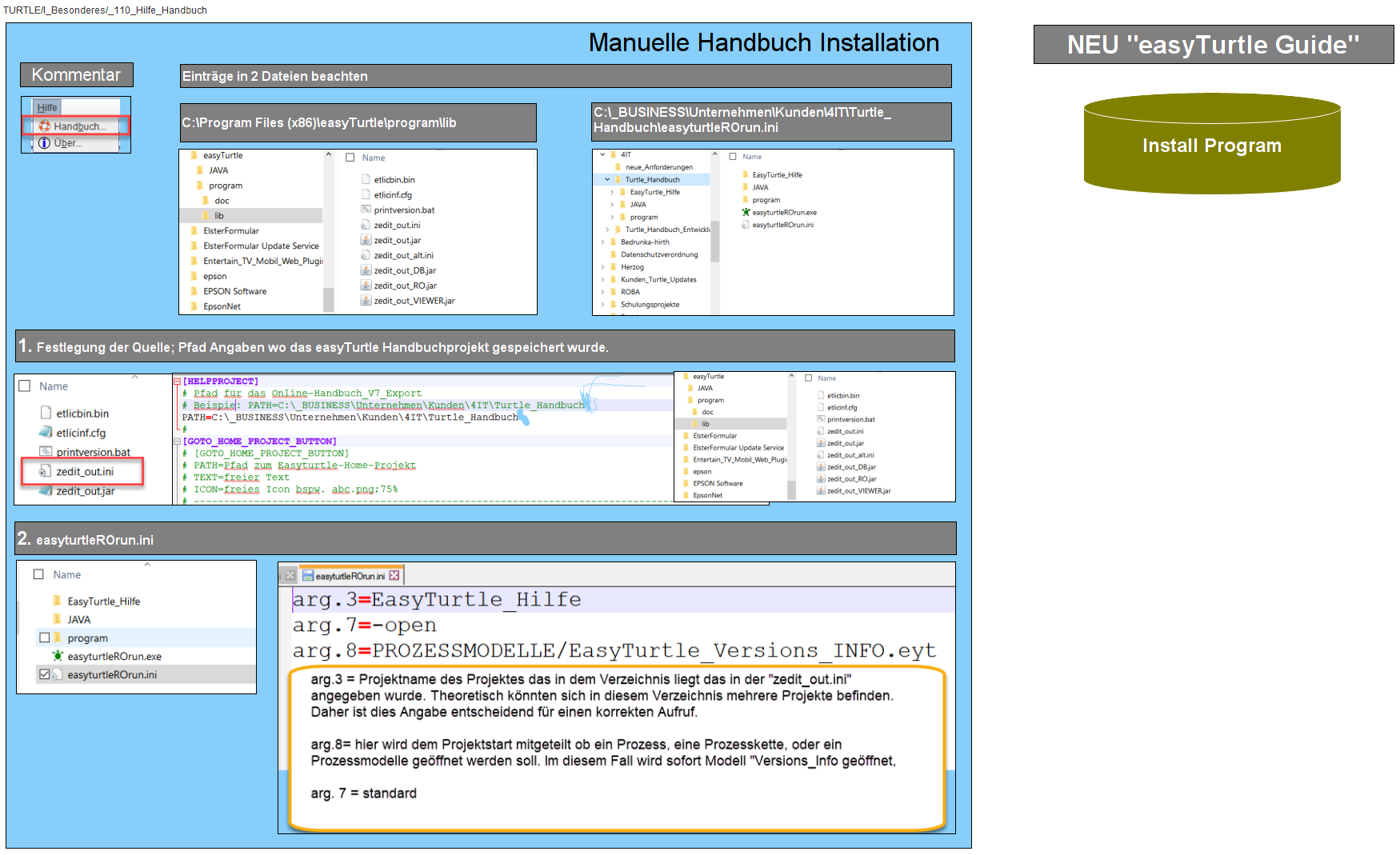This screenshot has height=855, width=1400.
Task: Click turtle icon of easyturtleROrun.exe in step 2 list
Action: [x=58, y=656]
